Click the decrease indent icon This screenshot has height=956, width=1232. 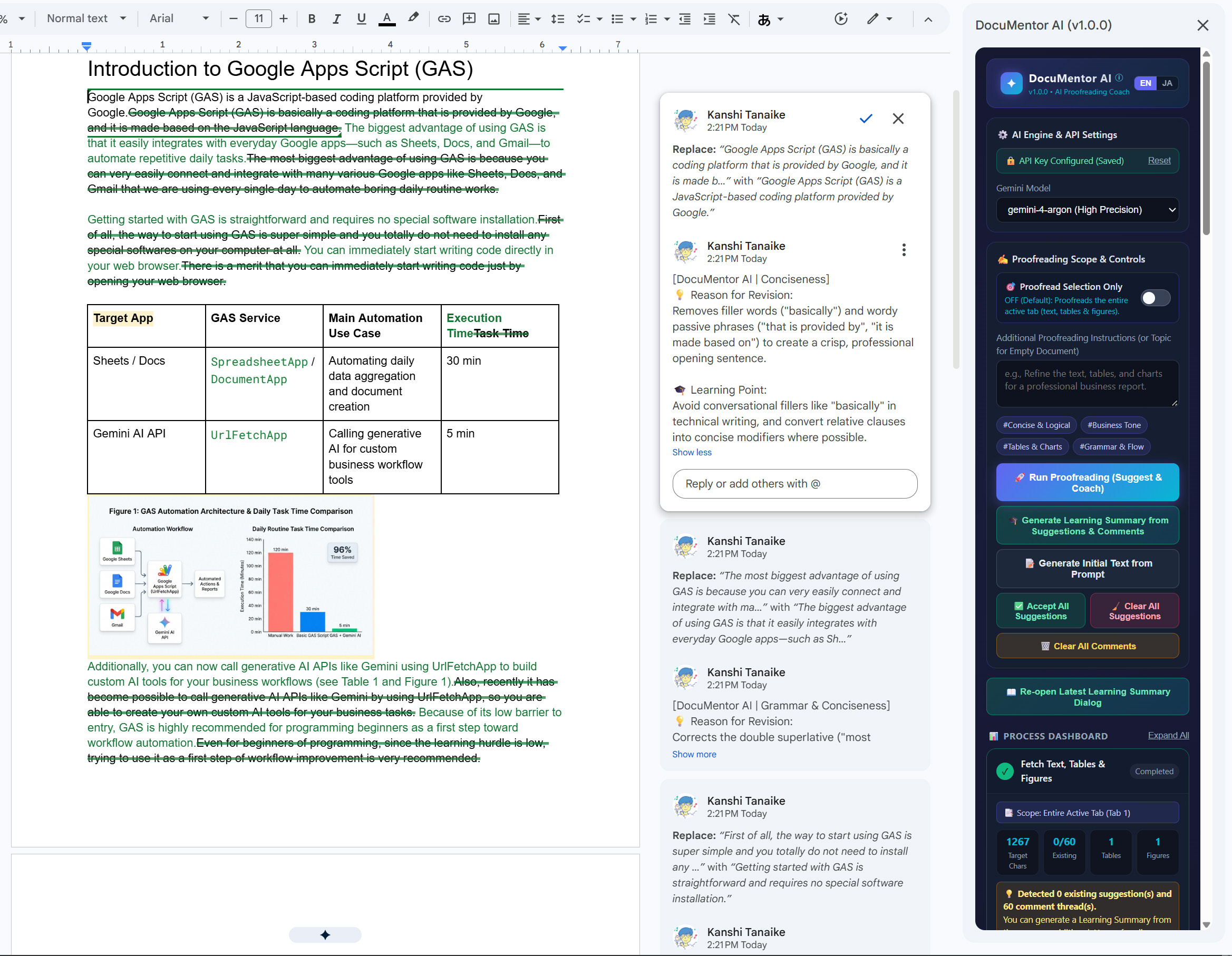click(684, 18)
